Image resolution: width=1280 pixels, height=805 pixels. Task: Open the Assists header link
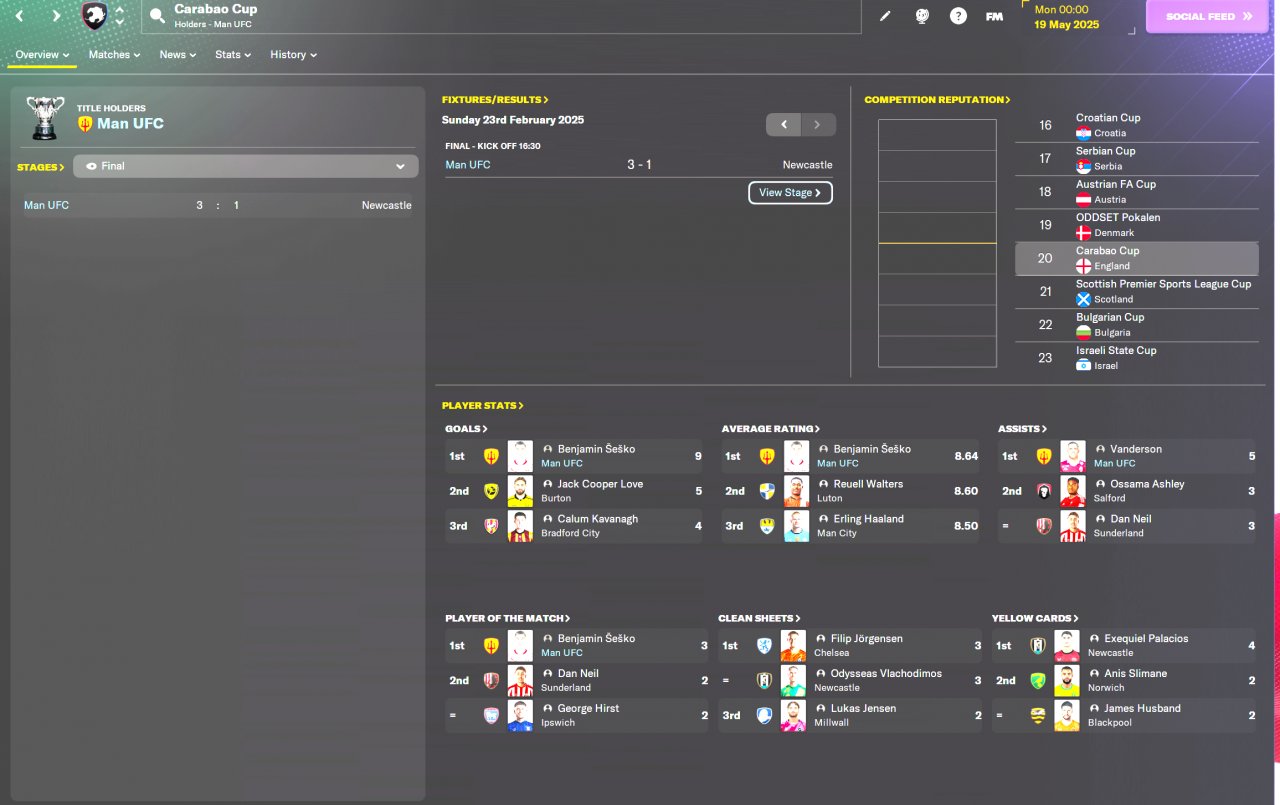1023,429
